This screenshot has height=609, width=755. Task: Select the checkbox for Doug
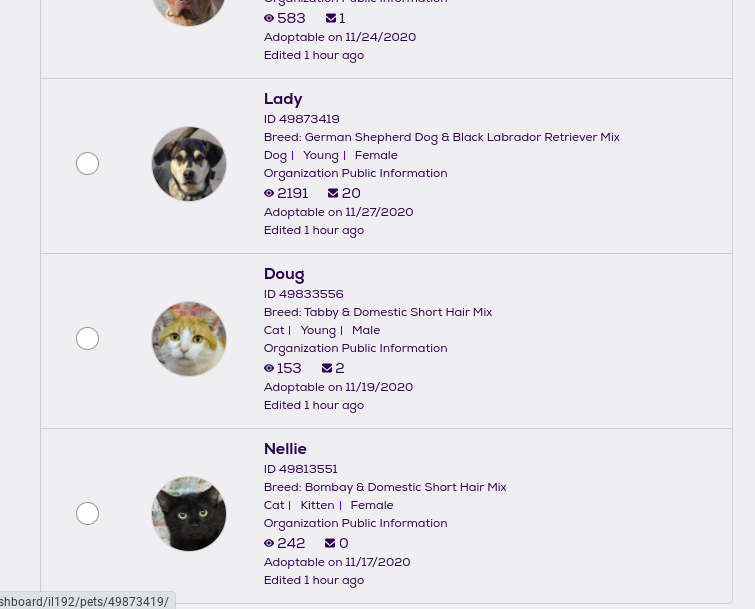(88, 339)
